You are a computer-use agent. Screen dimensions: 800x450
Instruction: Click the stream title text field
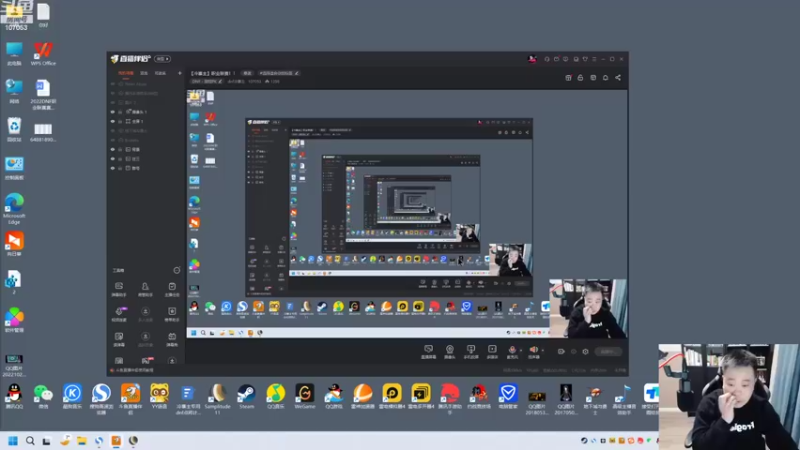coord(212,73)
